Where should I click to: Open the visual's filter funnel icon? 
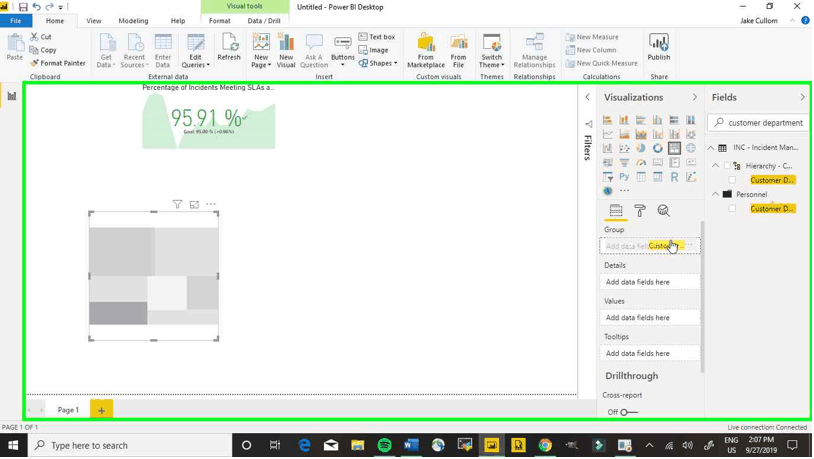click(x=178, y=205)
